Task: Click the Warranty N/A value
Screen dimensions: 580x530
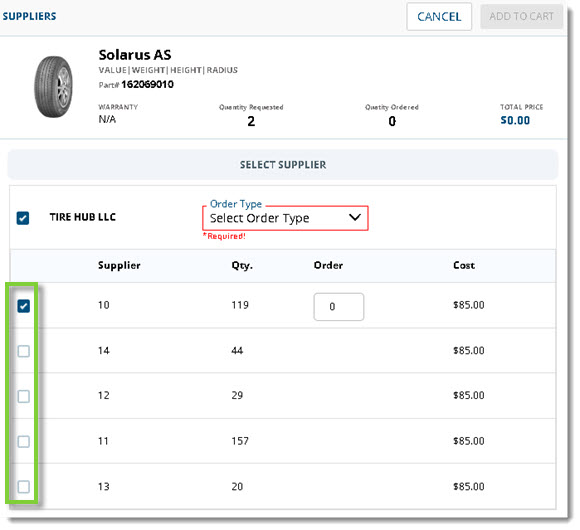Action: [107, 119]
